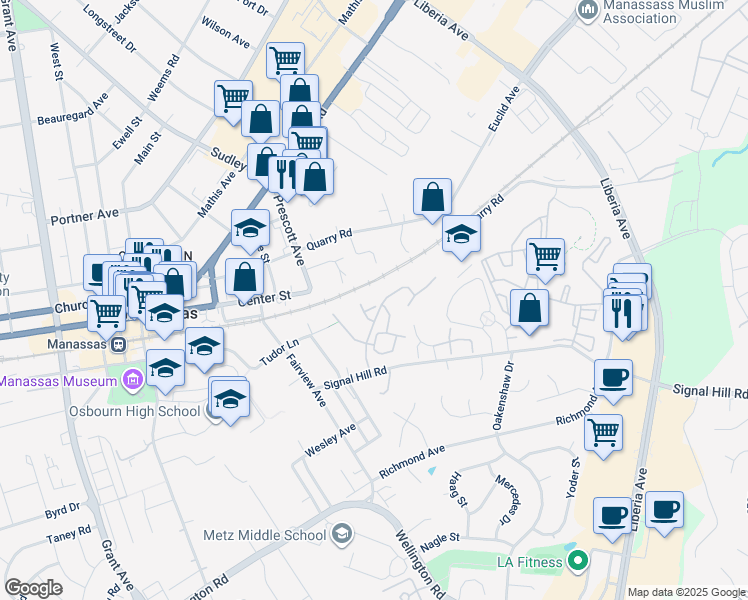Click the Metz Middle School label
This screenshot has height=600, width=748.
(x=264, y=535)
